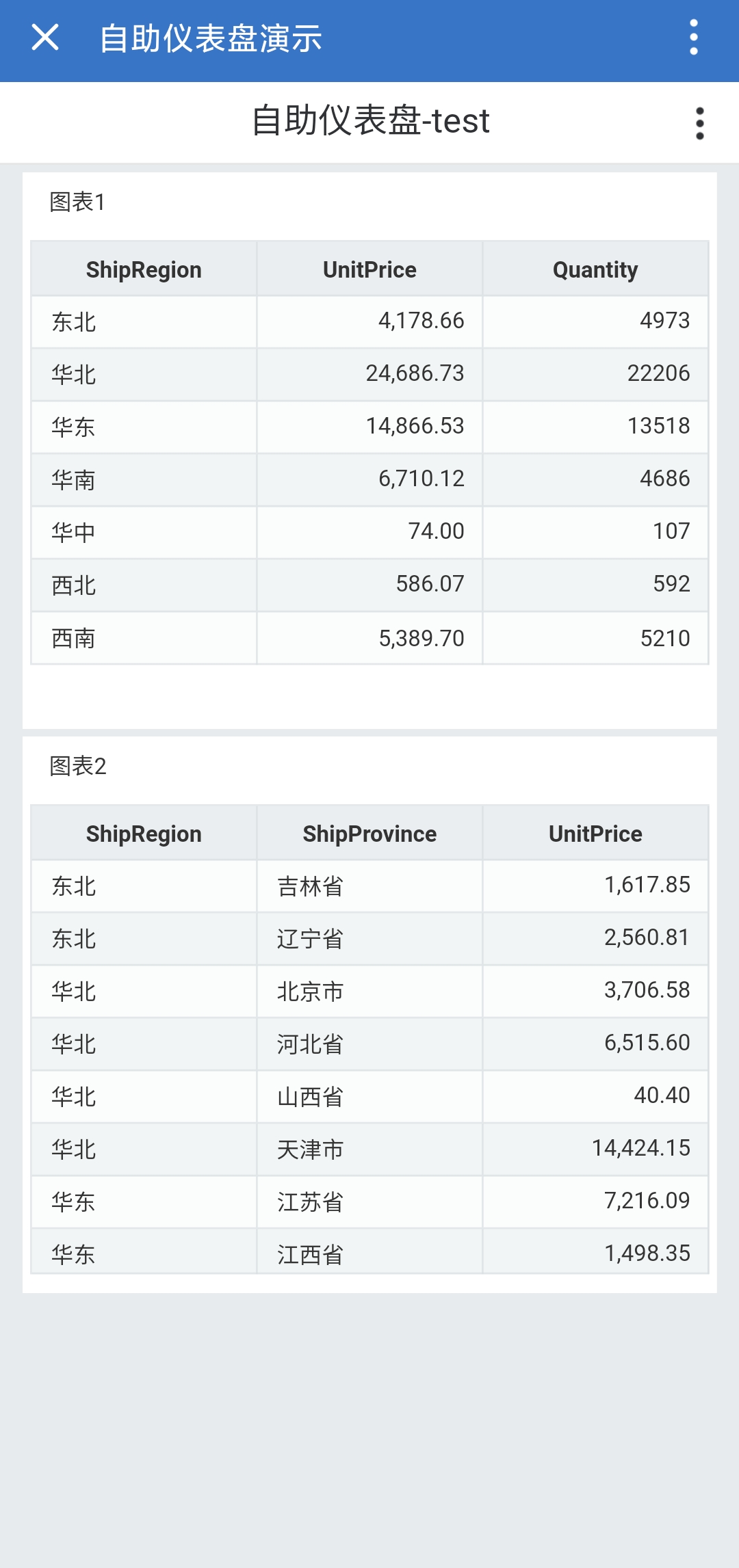The height and width of the screenshot is (1568, 739).
Task: Open the three-dot menu beside 自助仪表盘-test
Action: 699,124
